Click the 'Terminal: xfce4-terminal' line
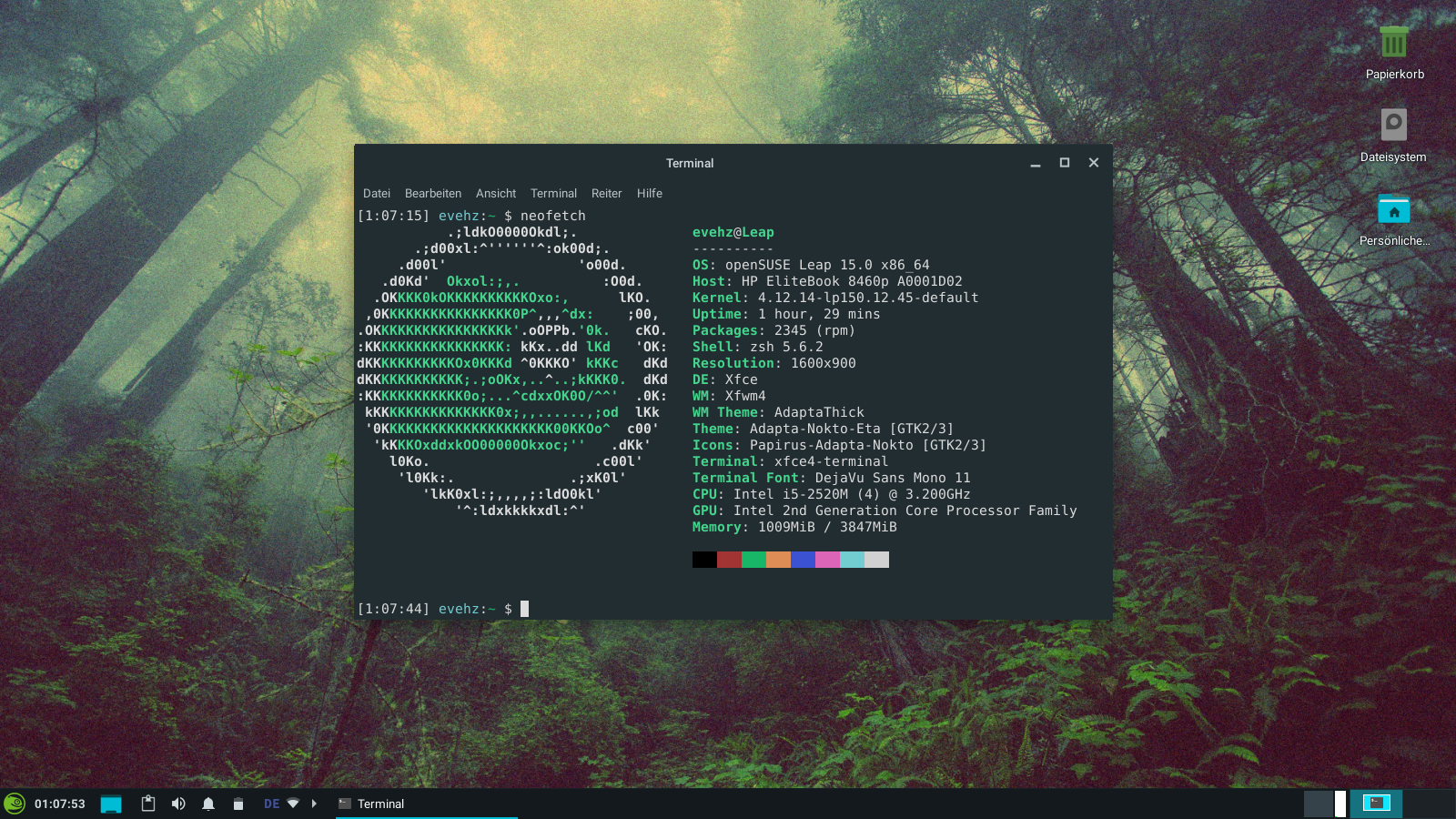This screenshot has width=1456, height=819. click(790, 461)
